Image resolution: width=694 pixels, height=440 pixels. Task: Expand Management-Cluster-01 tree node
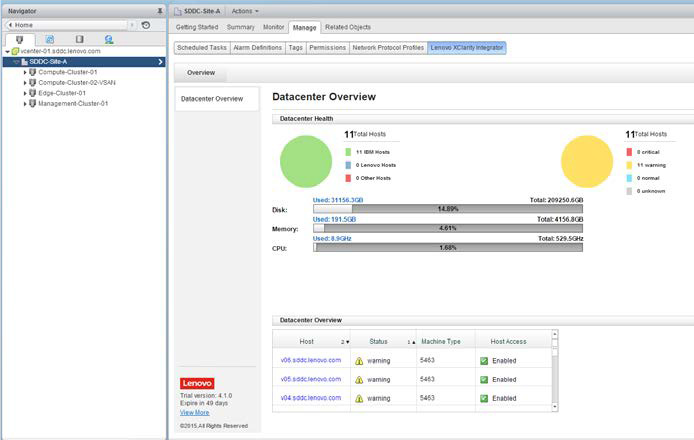coord(25,104)
